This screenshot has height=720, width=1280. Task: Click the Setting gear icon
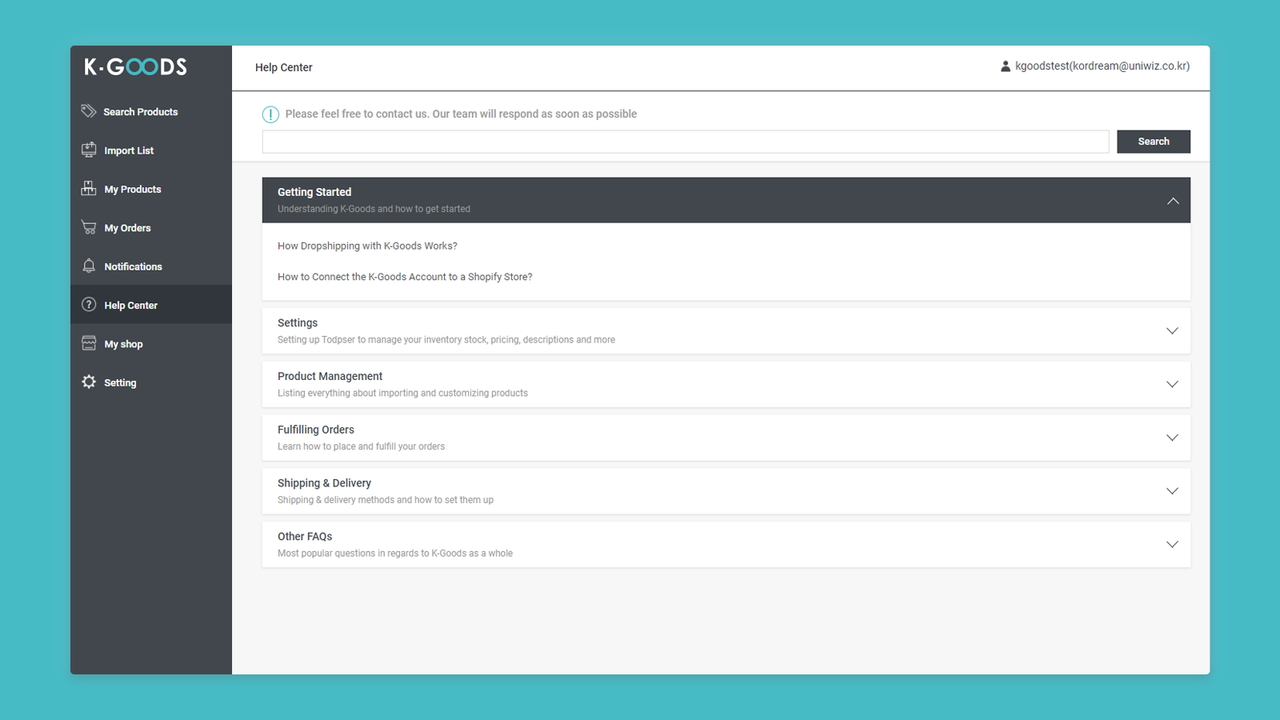[89, 382]
